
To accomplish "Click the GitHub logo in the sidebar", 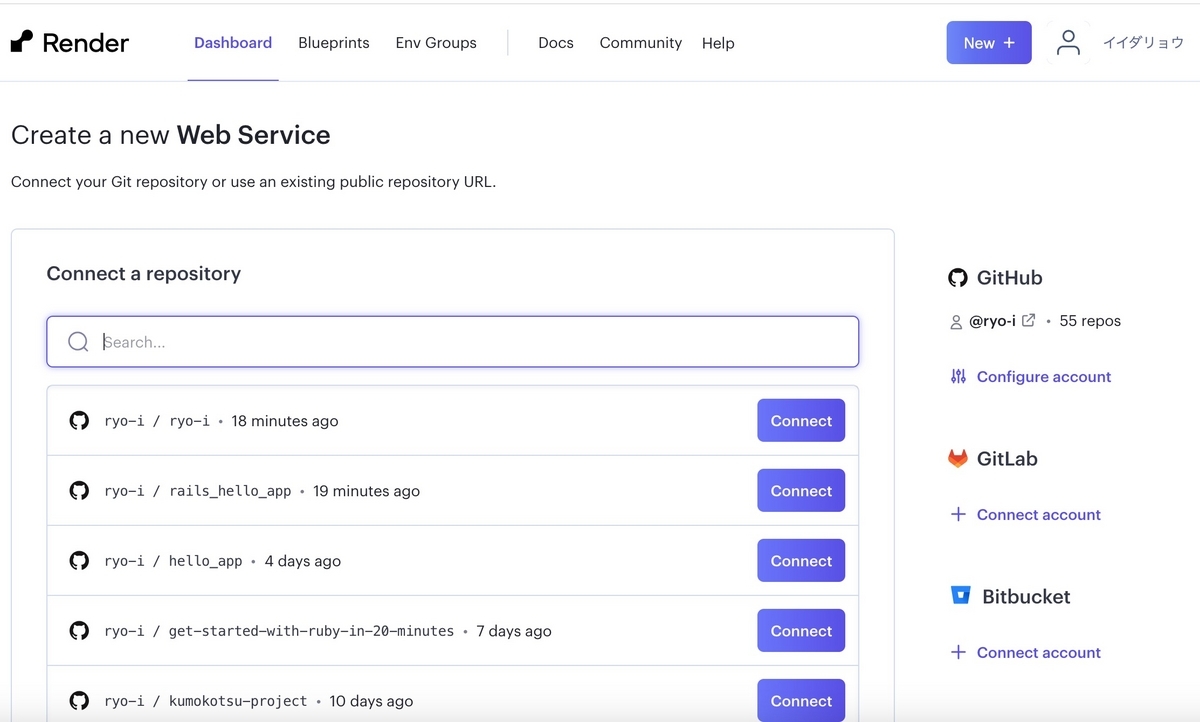I will (958, 278).
